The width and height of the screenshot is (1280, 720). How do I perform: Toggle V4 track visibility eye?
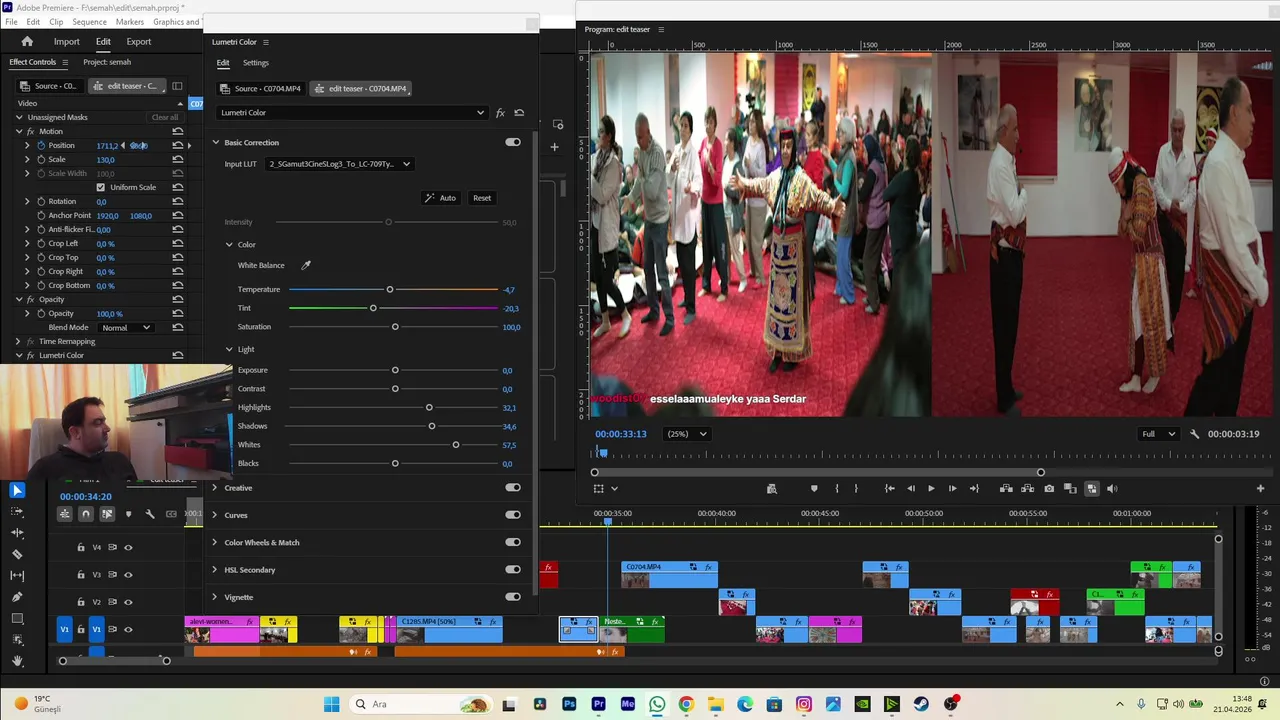coord(128,547)
